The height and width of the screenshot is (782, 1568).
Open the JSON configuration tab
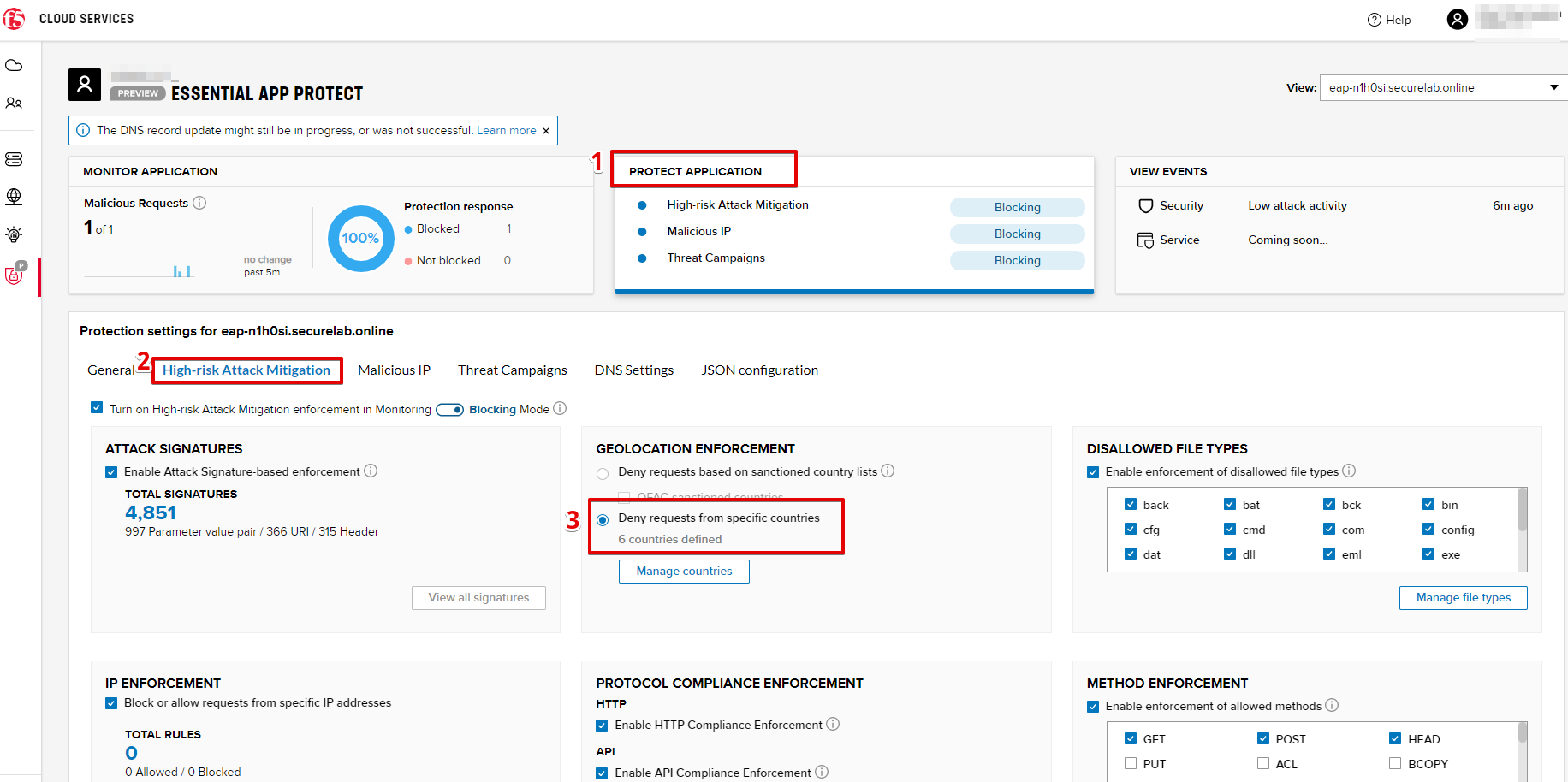tap(760, 370)
